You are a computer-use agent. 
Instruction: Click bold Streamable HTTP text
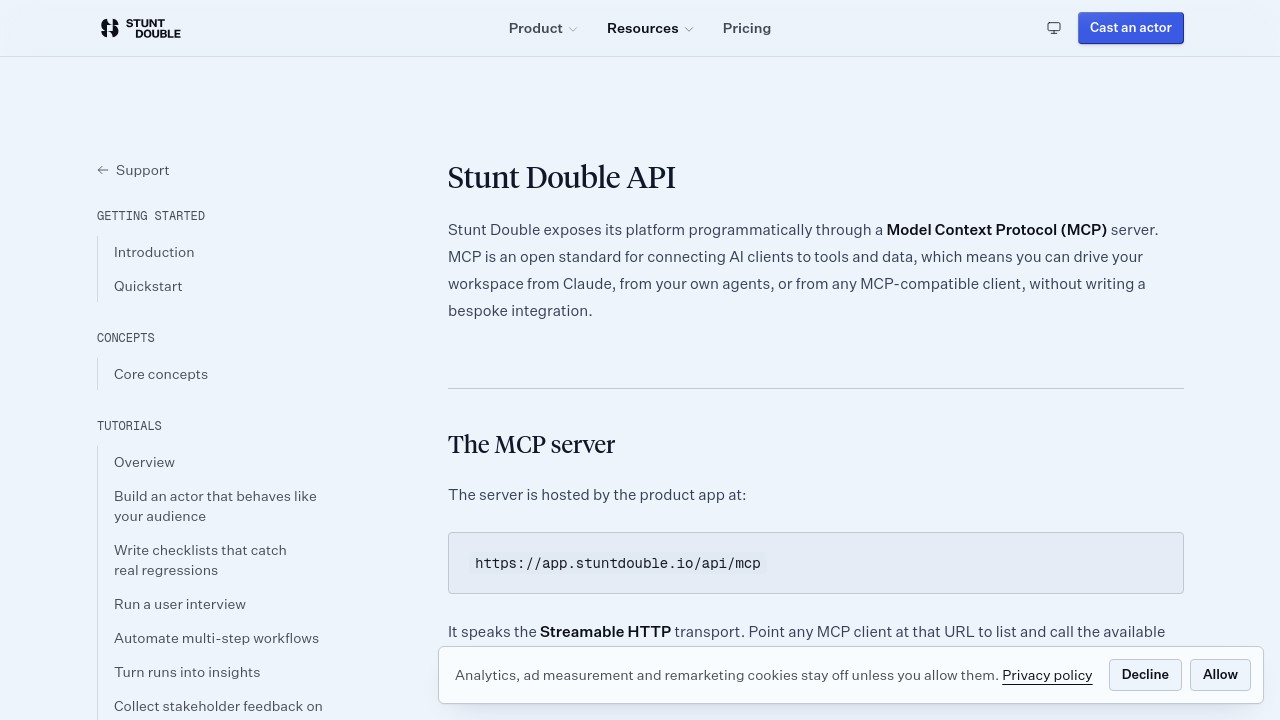(605, 631)
